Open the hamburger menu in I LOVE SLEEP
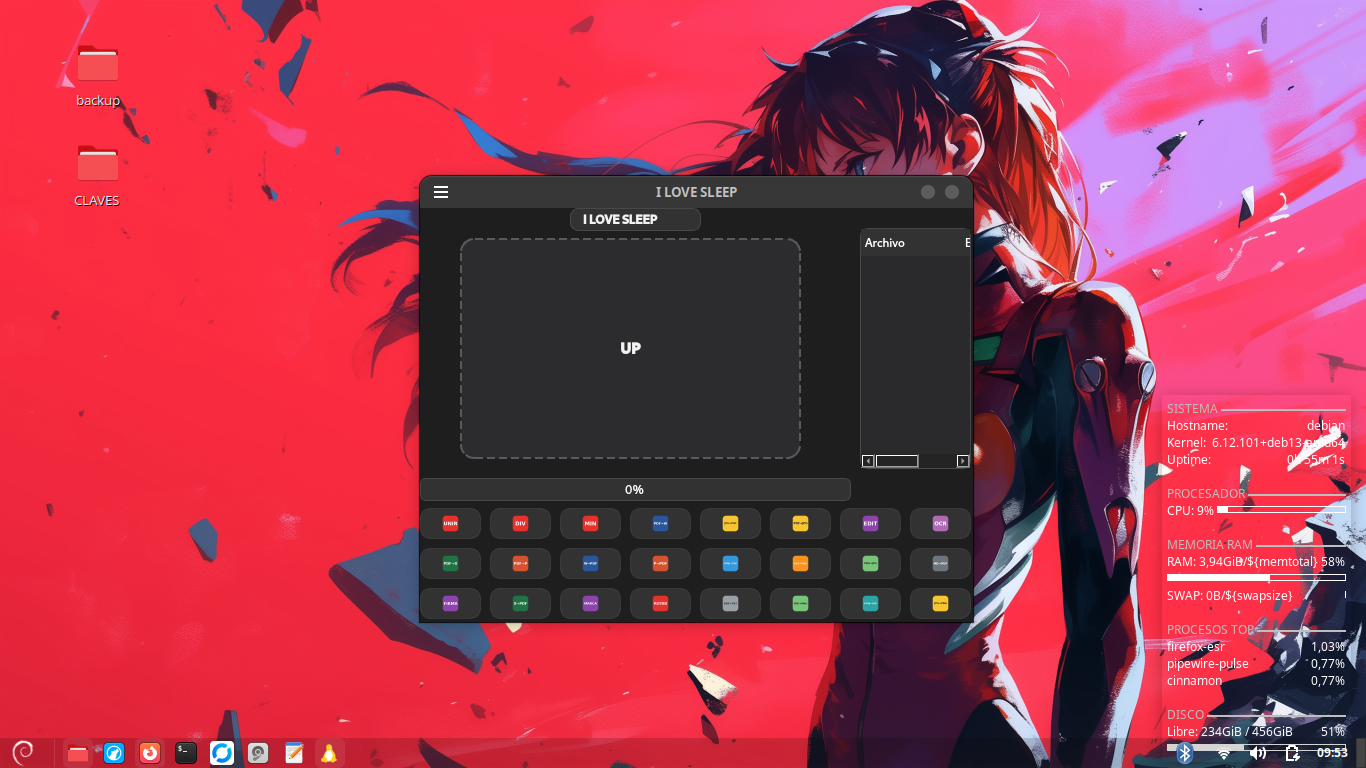 [441, 192]
